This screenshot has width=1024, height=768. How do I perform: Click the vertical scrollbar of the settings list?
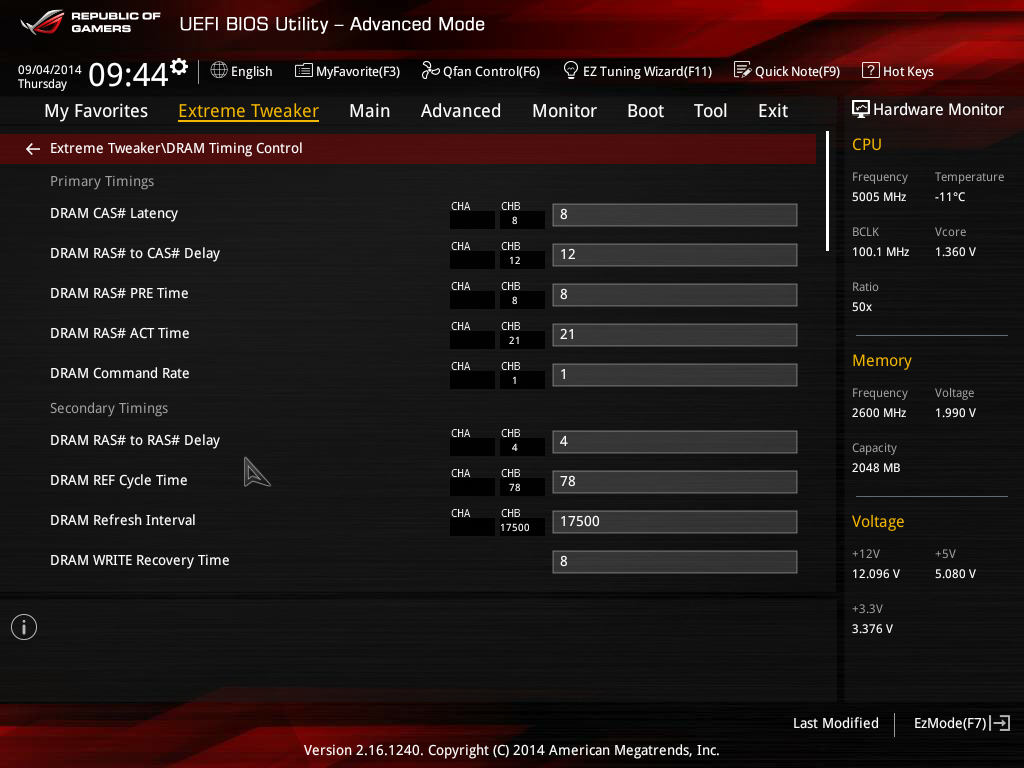click(x=827, y=191)
